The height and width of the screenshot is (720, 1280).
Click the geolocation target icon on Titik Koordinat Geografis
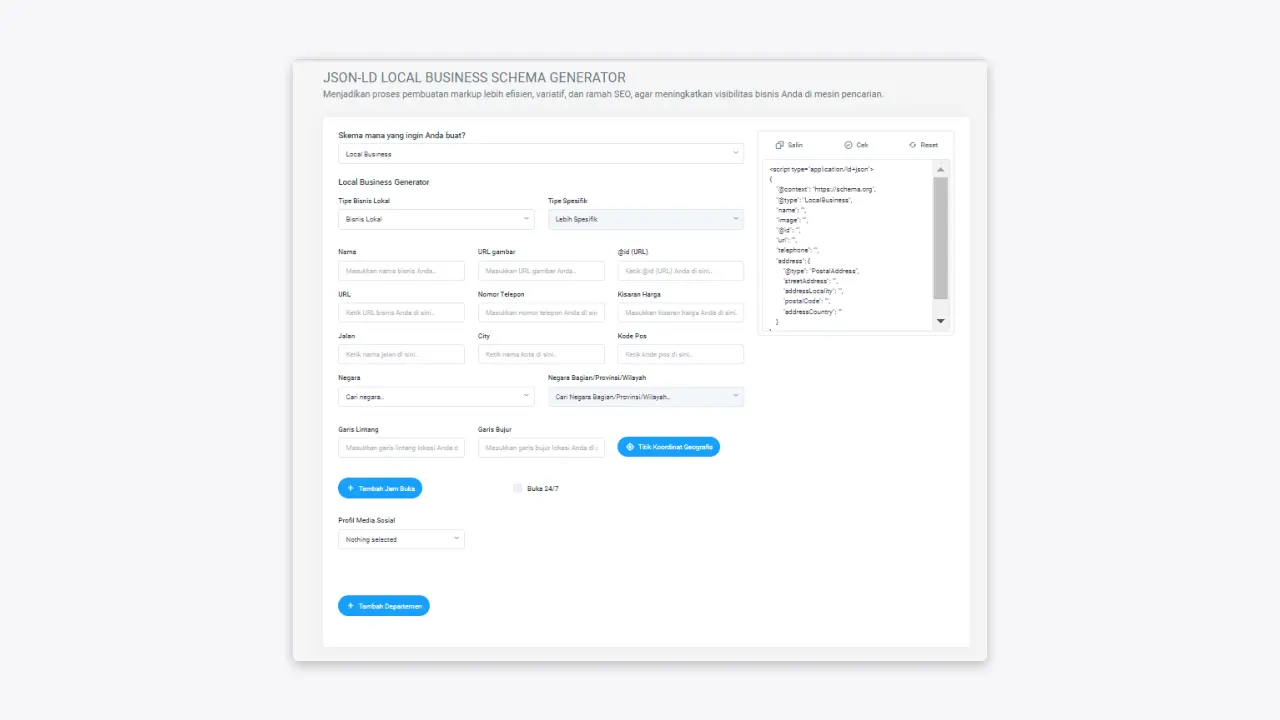click(629, 447)
